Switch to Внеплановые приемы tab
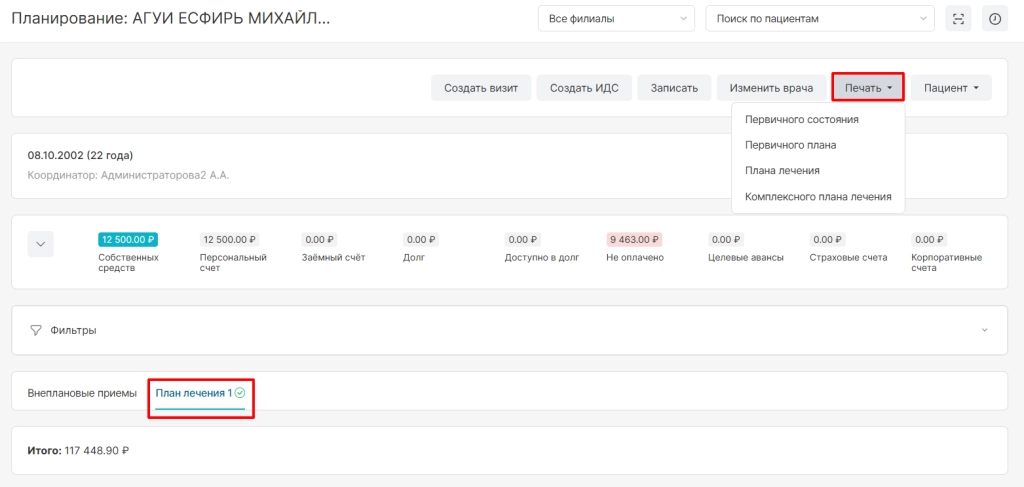 82,394
